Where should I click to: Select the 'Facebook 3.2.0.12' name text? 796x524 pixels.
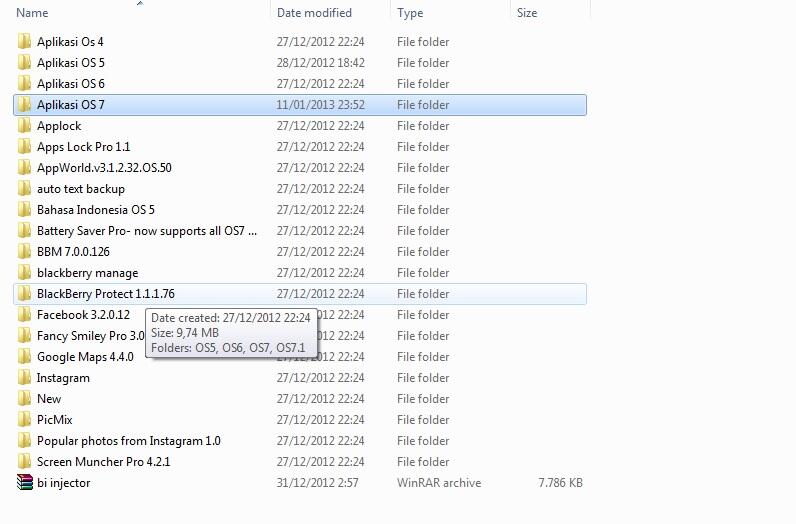click(x=83, y=315)
